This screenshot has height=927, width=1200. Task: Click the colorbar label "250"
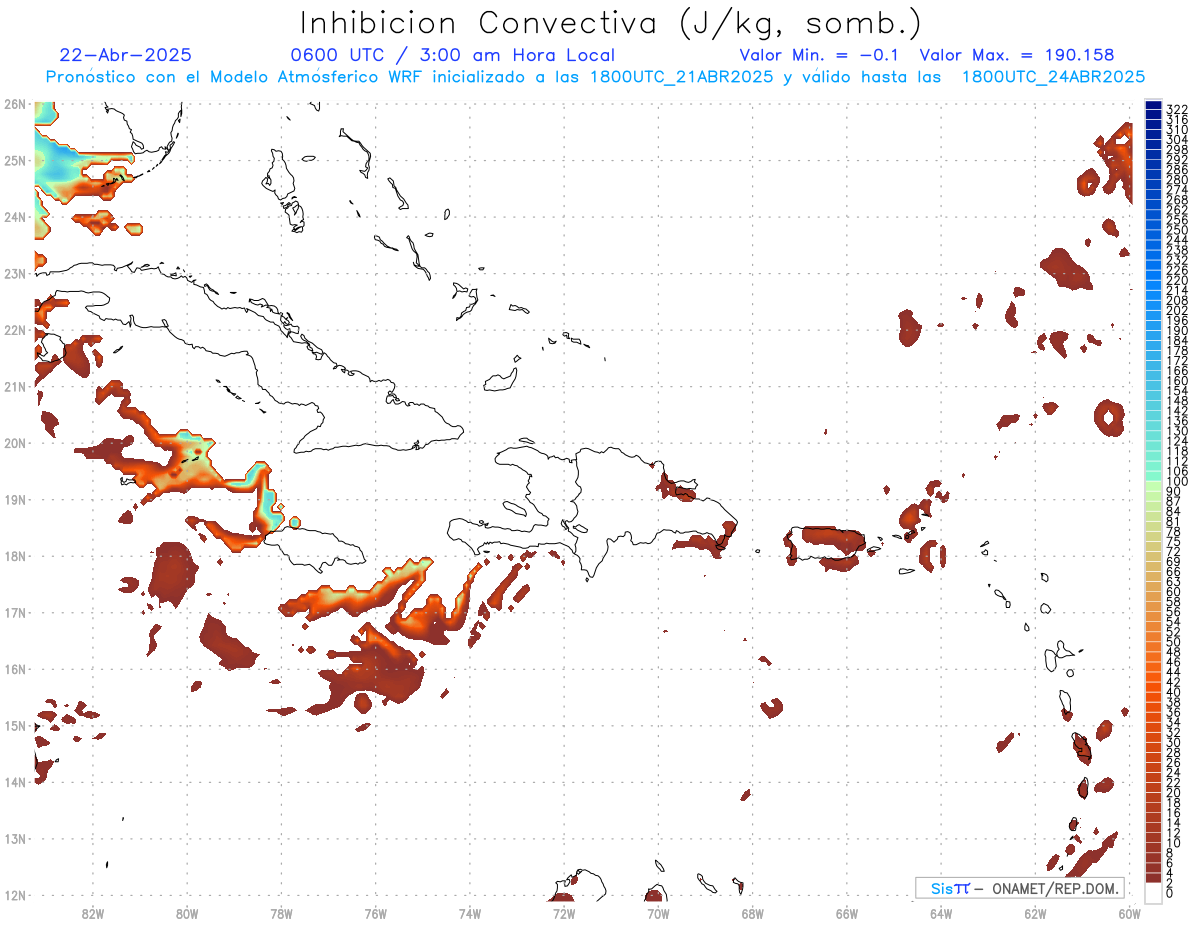pyautogui.click(x=1177, y=231)
